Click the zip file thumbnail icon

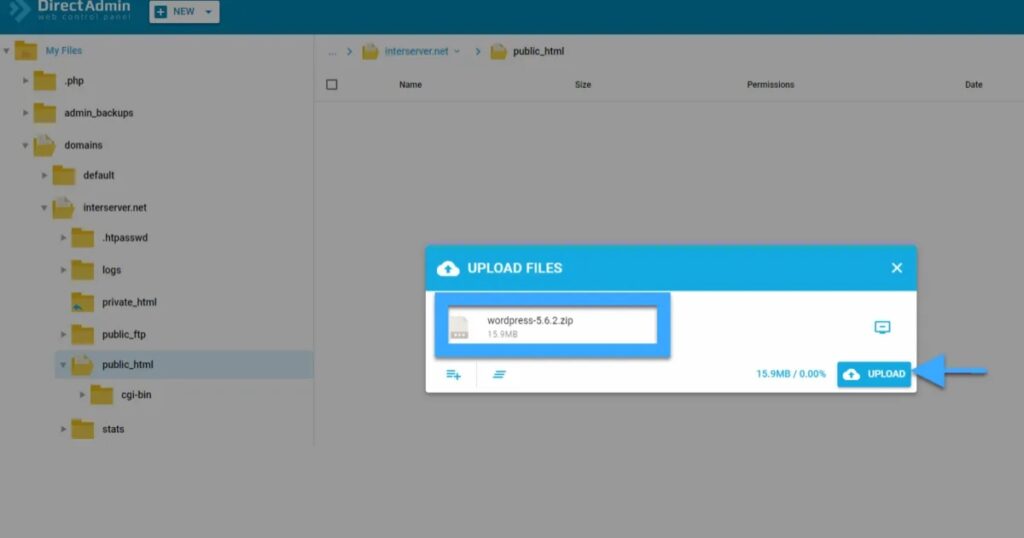coord(459,327)
